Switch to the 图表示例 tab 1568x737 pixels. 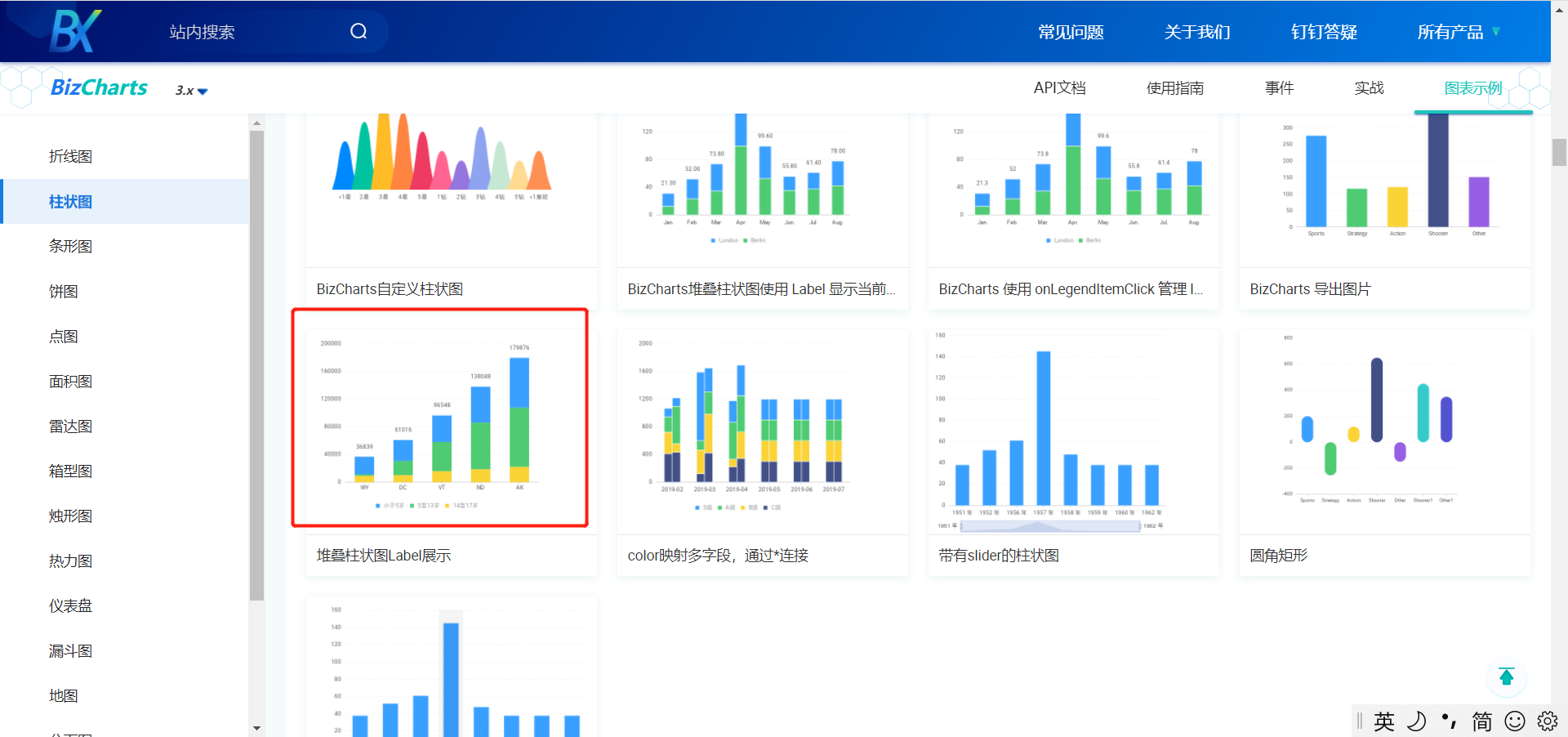click(1472, 87)
